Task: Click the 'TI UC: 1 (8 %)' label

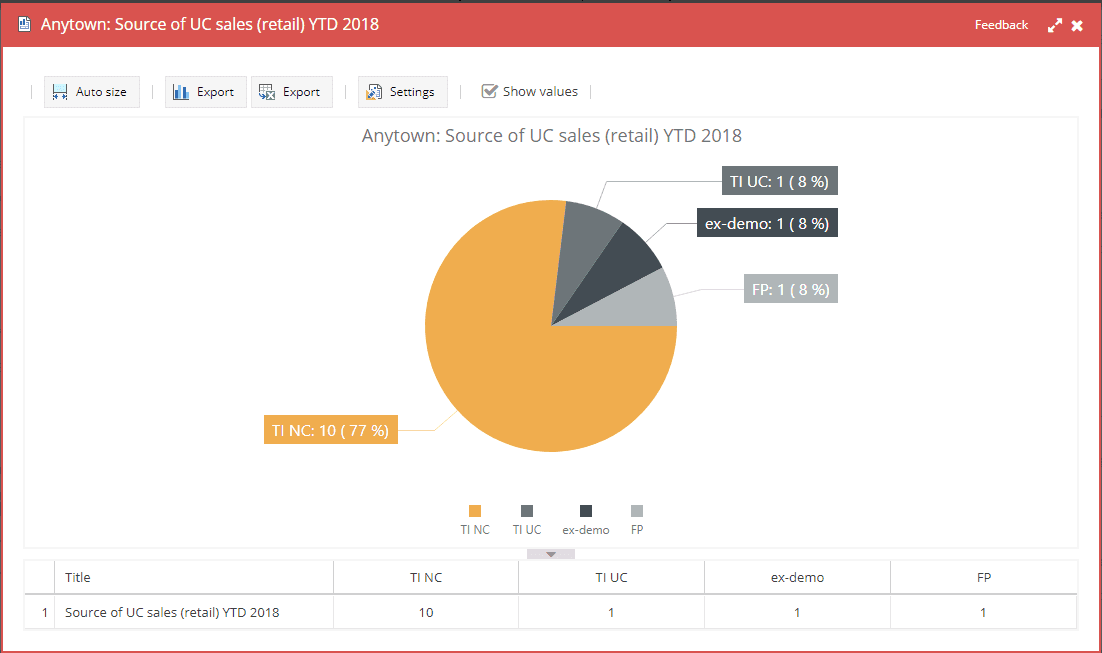Action: (779, 182)
